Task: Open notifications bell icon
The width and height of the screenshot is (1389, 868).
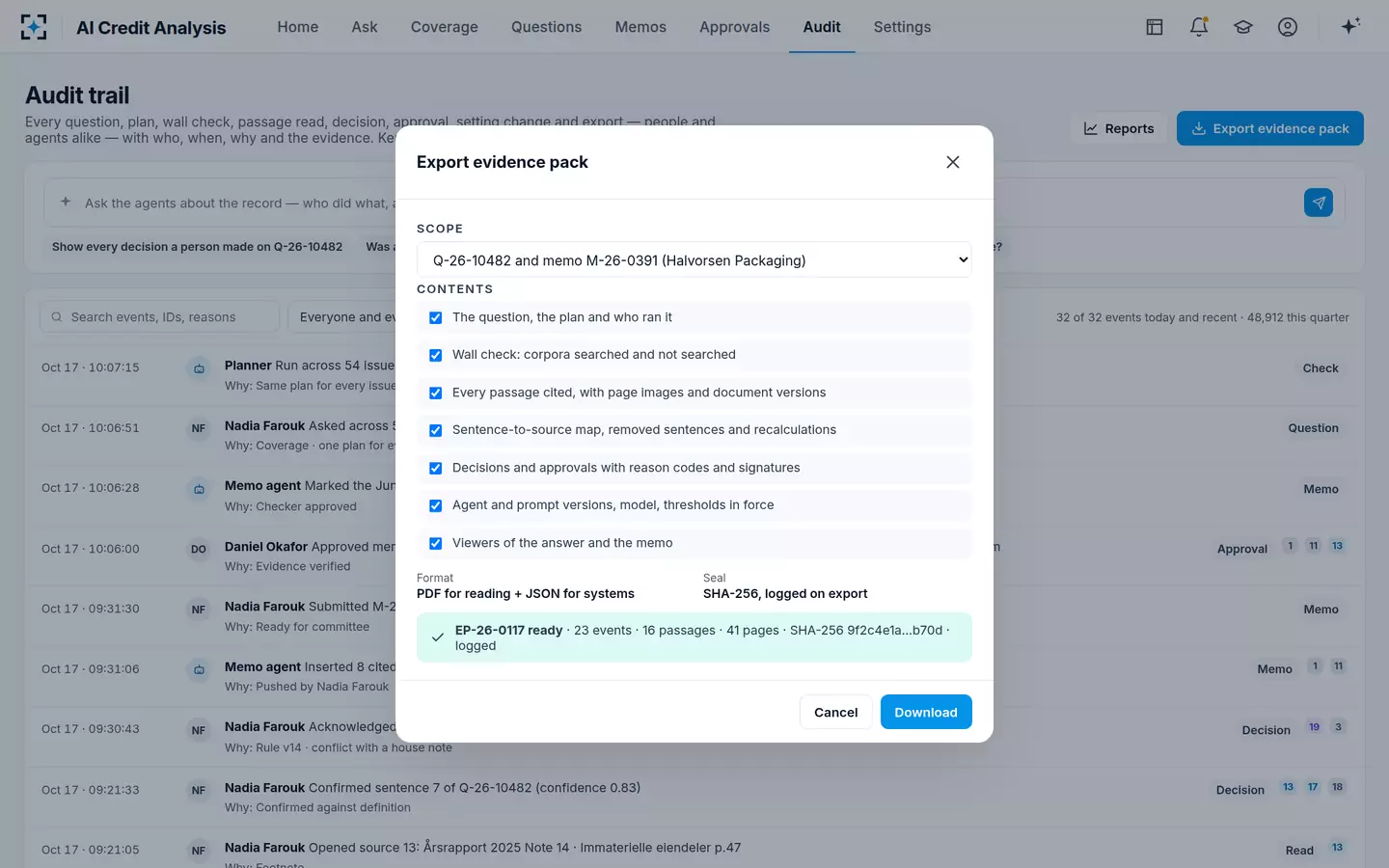Action: point(1199,27)
